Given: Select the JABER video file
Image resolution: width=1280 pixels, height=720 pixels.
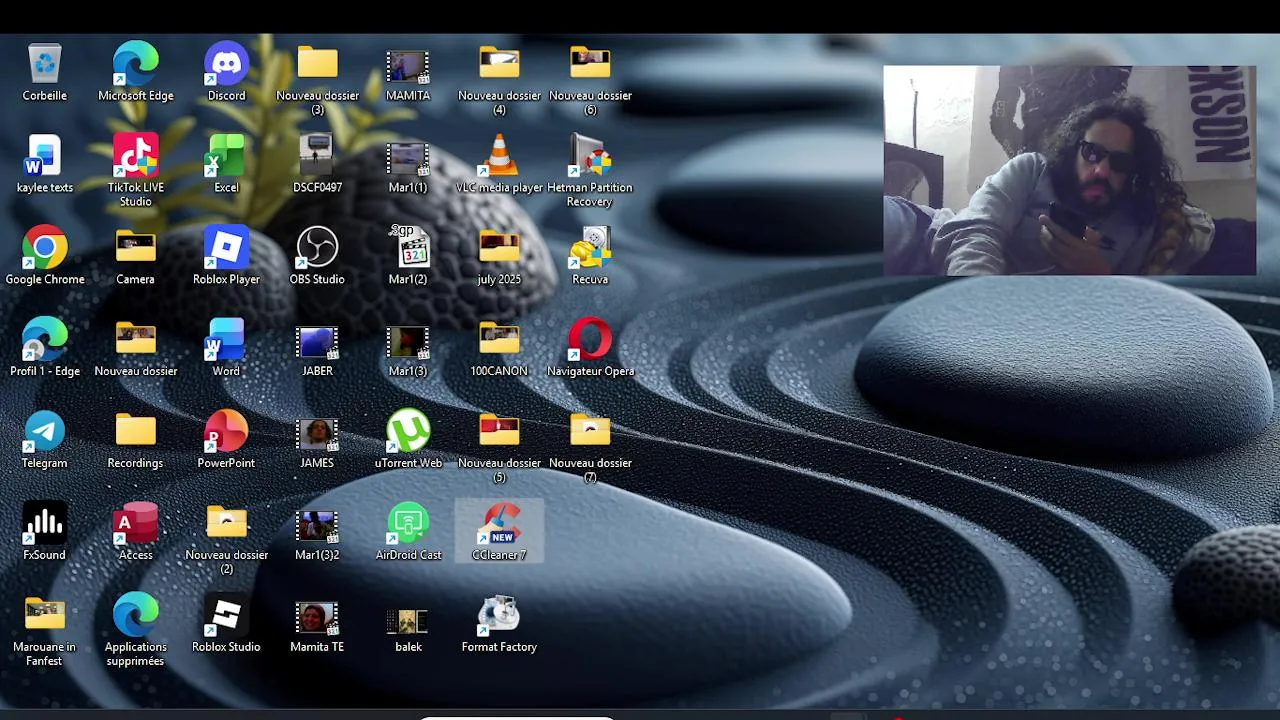Looking at the screenshot, I should pos(317,343).
